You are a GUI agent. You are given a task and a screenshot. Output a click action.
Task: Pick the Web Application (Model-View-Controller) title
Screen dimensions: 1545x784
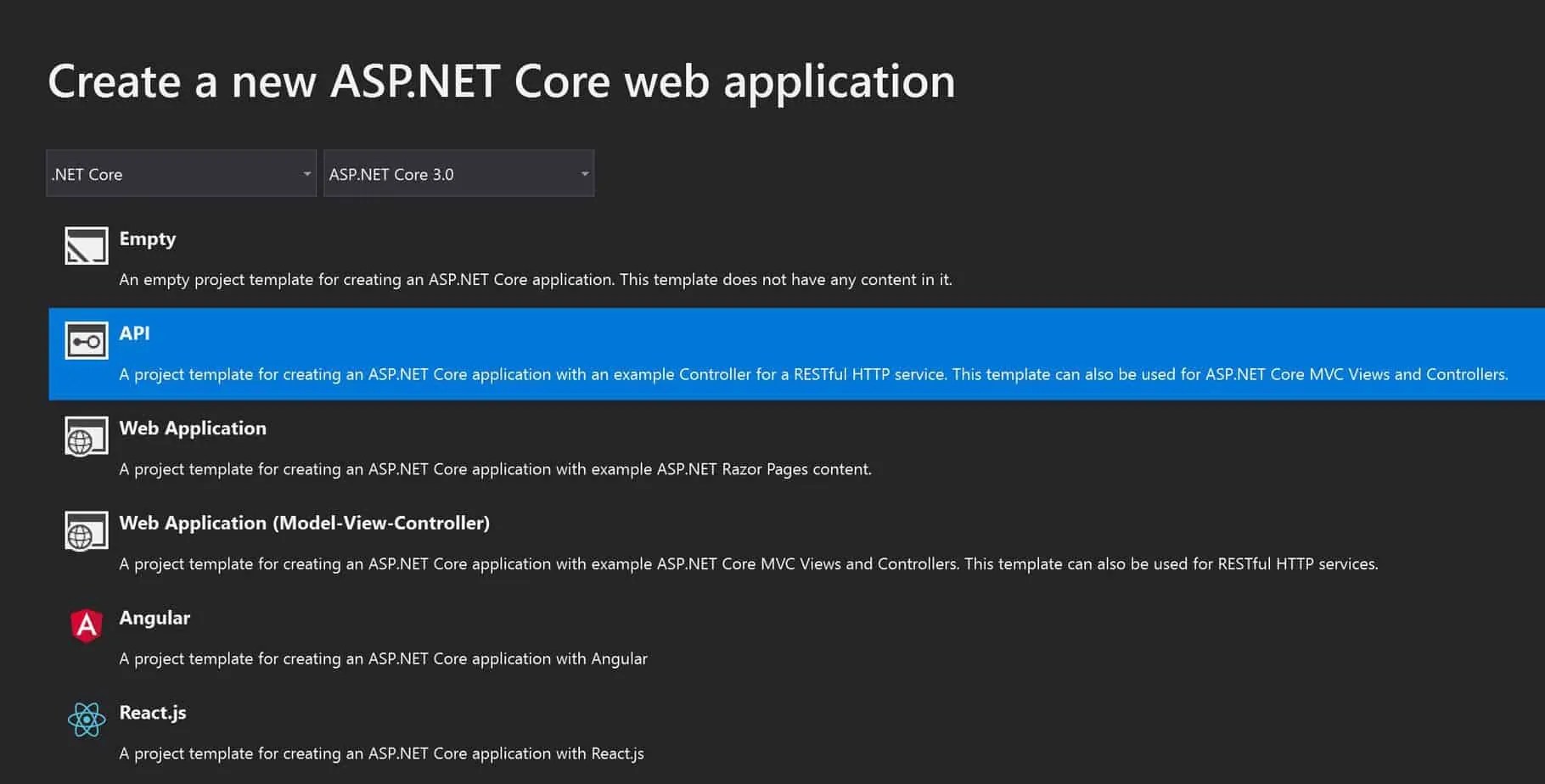[304, 524]
